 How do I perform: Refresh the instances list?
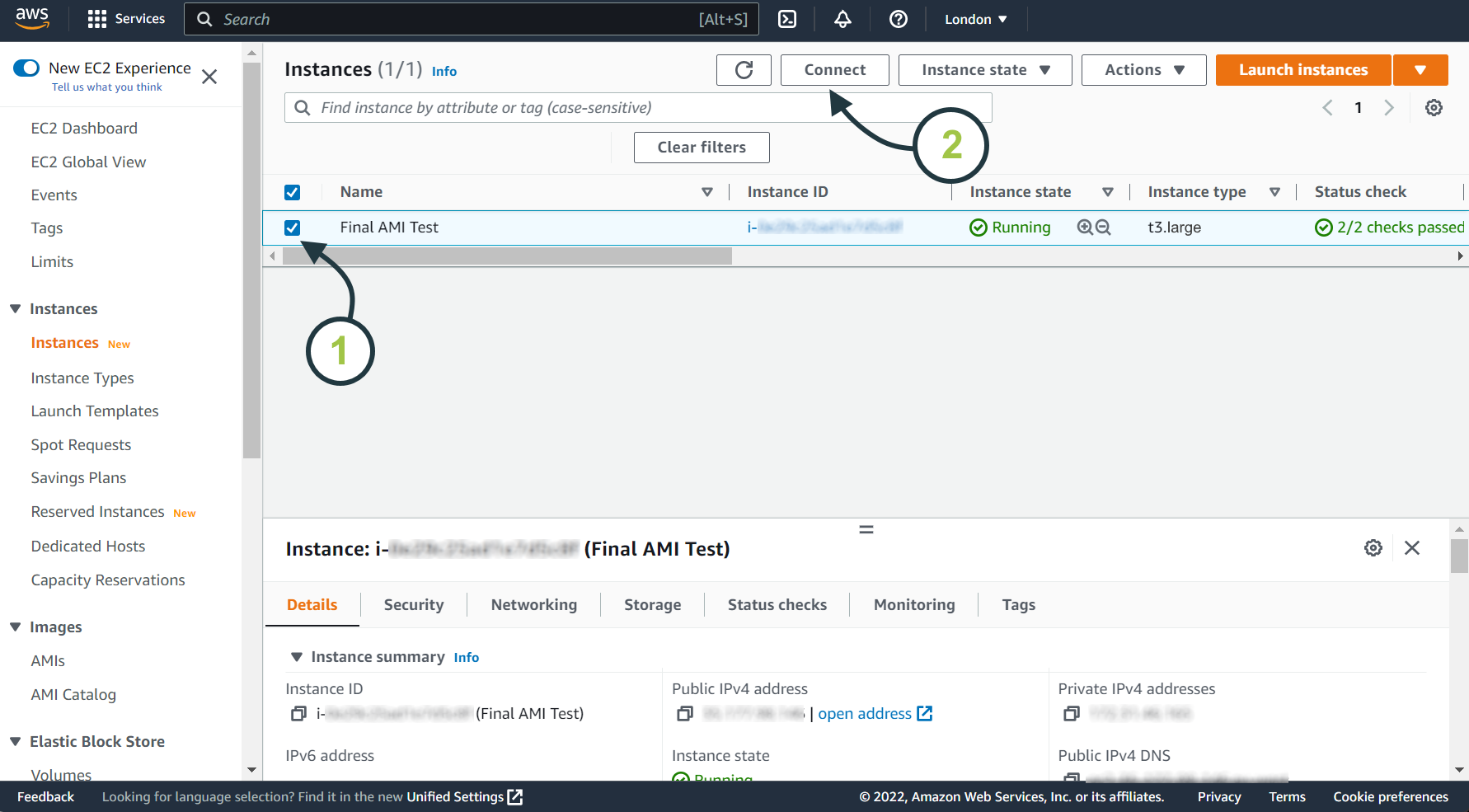click(x=744, y=70)
